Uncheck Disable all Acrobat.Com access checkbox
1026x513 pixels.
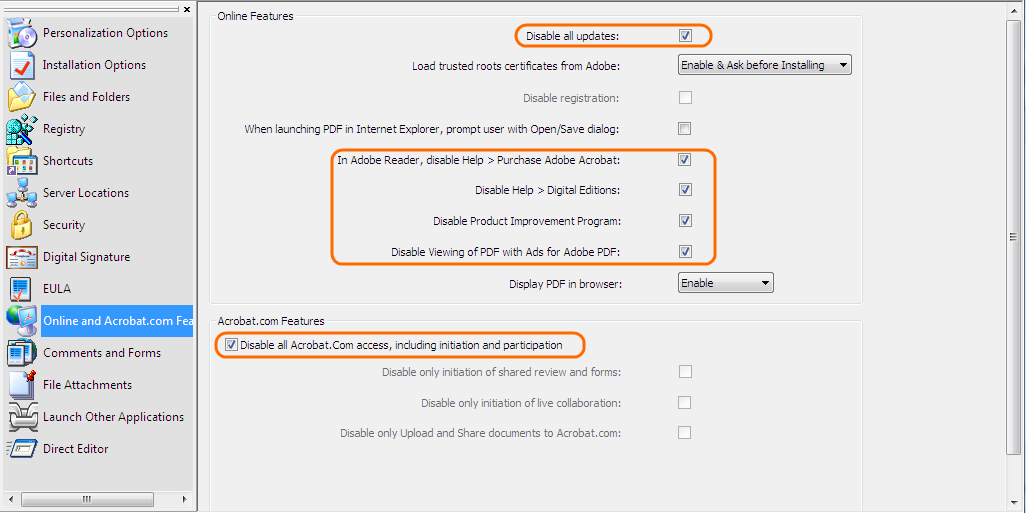pos(232,345)
